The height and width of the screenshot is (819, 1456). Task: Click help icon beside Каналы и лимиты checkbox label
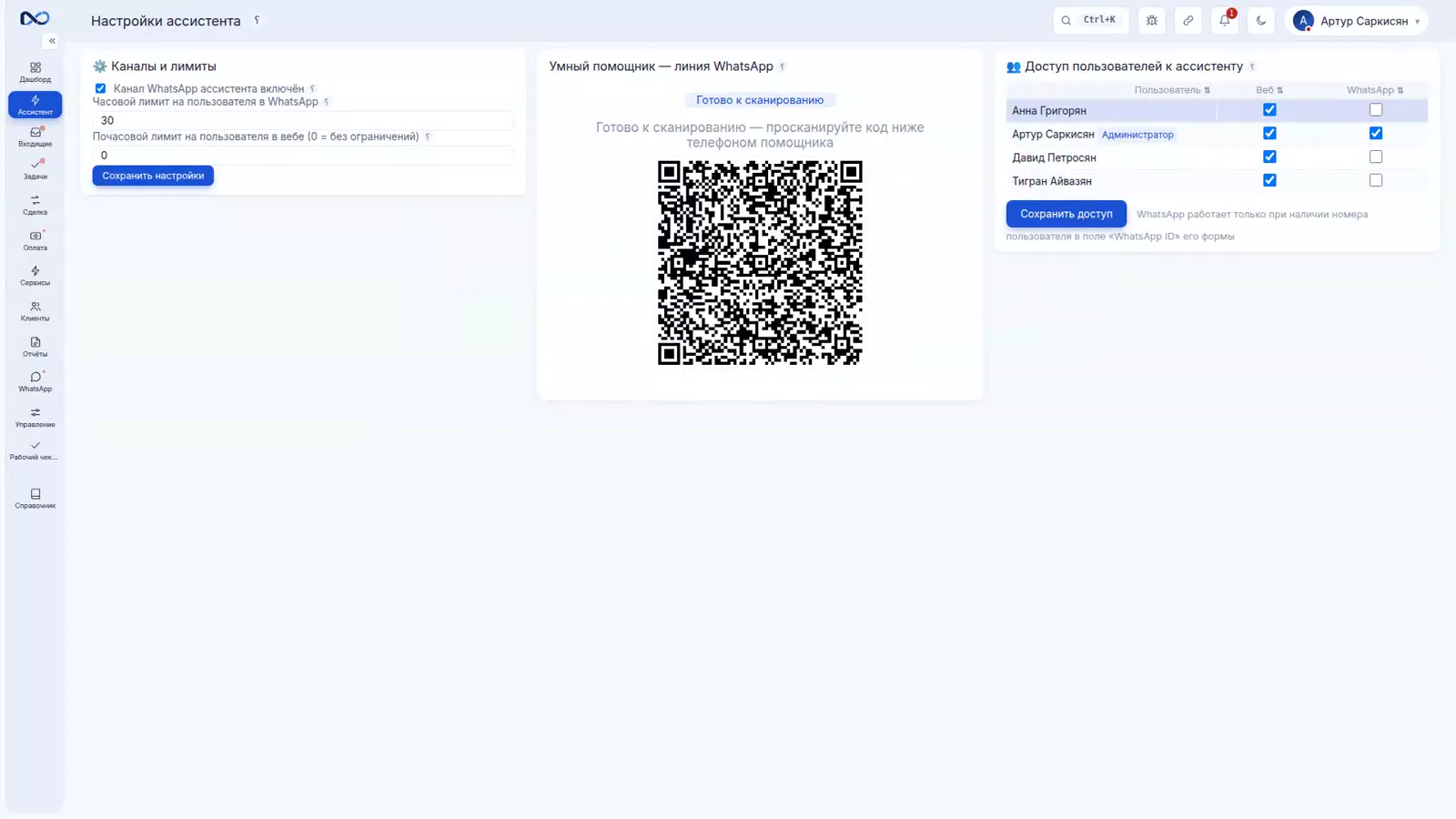[x=312, y=89]
